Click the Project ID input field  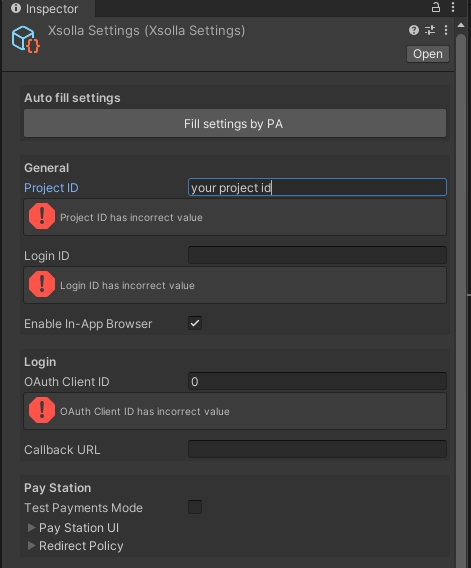[x=317, y=187]
